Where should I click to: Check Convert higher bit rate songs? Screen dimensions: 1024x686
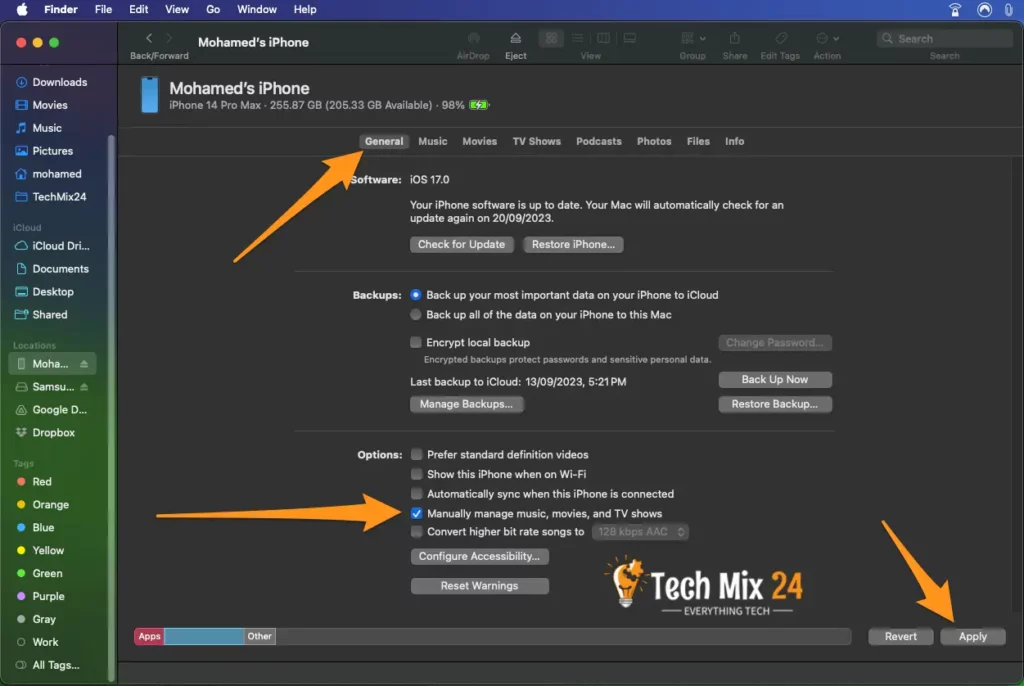(416, 532)
